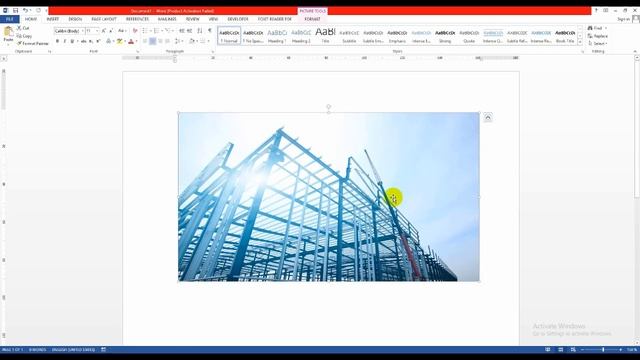Center align the paragraph

click(152, 41)
